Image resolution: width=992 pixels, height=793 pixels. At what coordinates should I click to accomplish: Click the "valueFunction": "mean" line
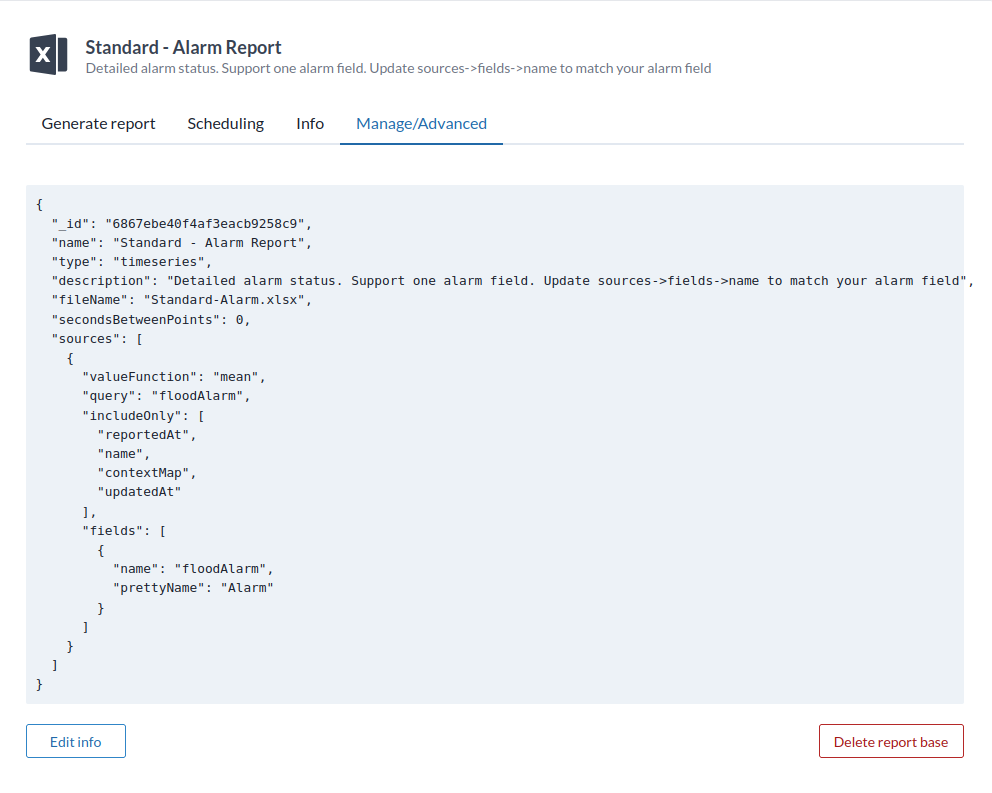pyautogui.click(x=173, y=377)
